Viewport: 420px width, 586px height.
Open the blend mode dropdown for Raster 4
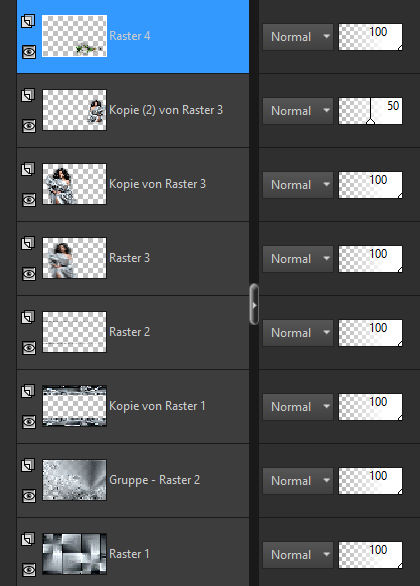pyautogui.click(x=298, y=37)
